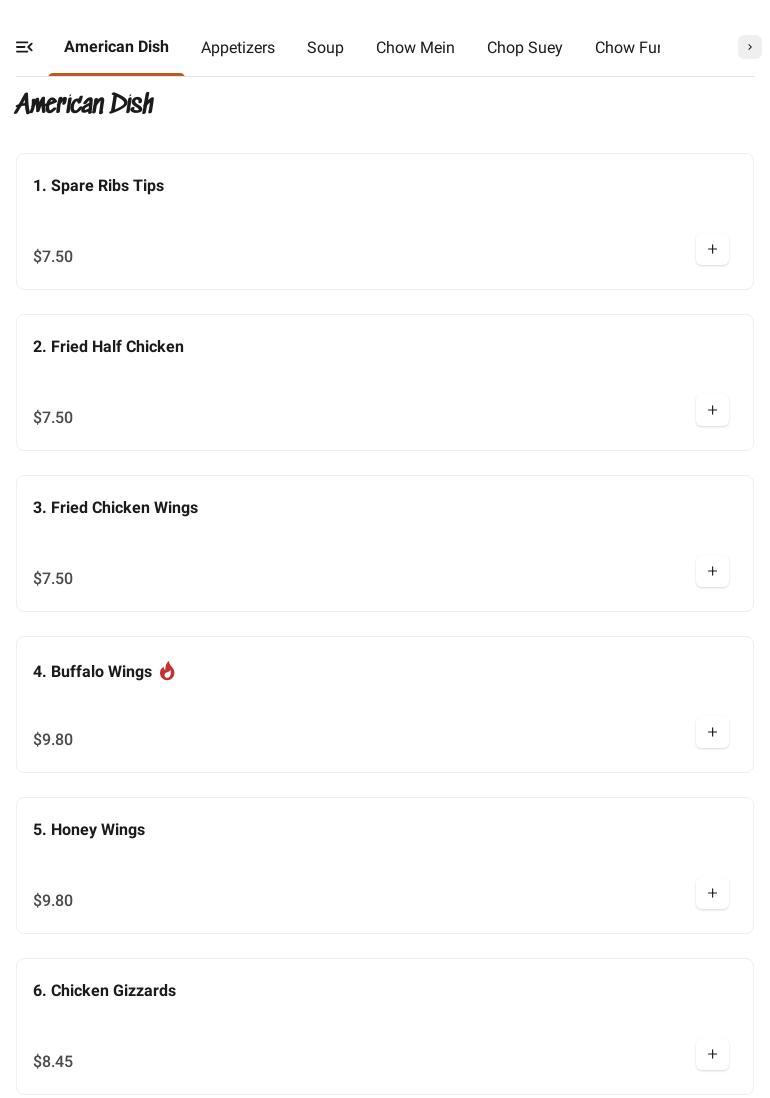Open the Spare Ribs Tips item details
Viewport: 770px width, 1098px height.
98,186
